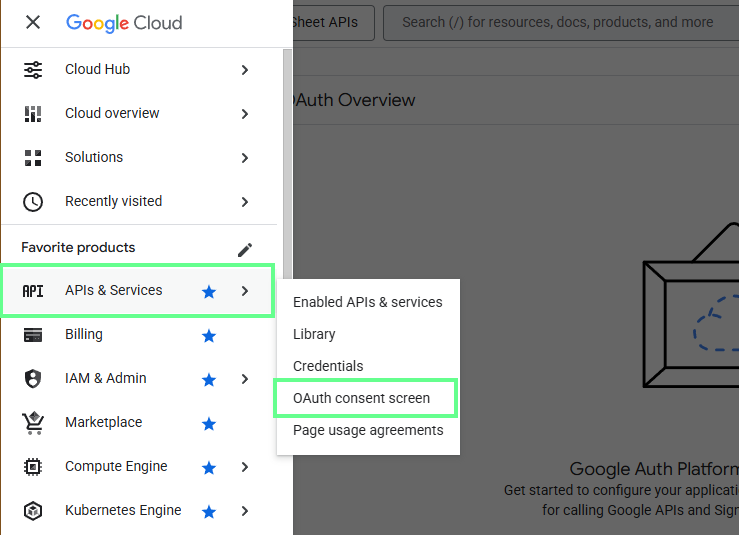Unpin APIs & Services using its star
The image size is (739, 535).
click(x=209, y=292)
